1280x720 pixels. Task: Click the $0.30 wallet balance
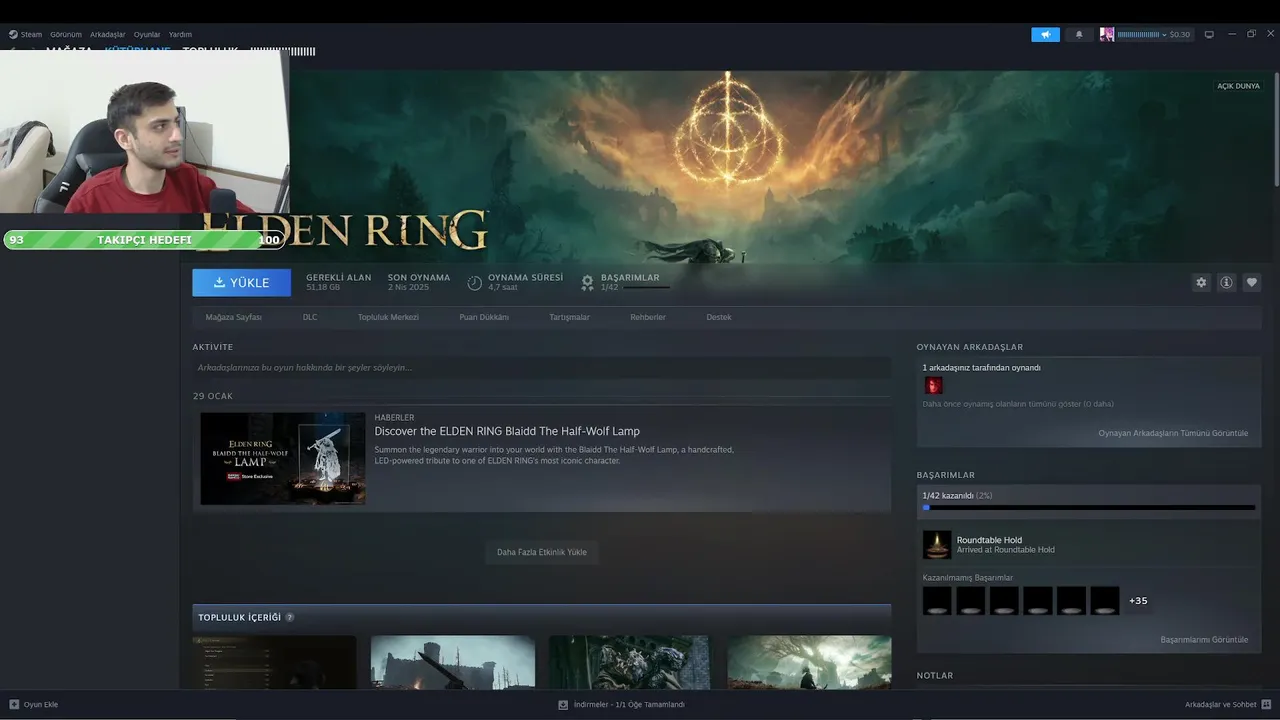[x=1180, y=34]
